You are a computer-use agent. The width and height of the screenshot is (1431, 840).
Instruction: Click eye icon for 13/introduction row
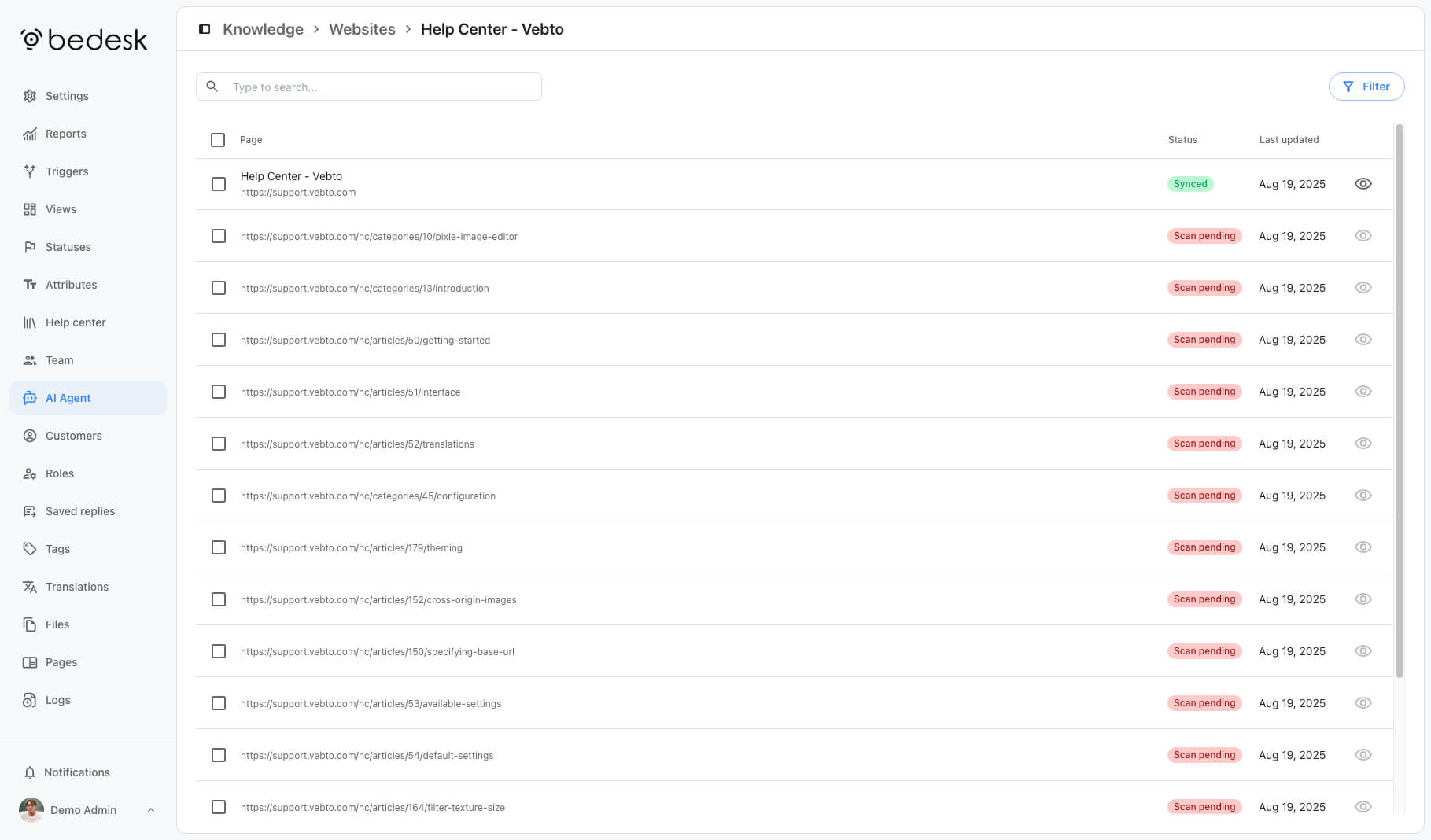[x=1363, y=288]
